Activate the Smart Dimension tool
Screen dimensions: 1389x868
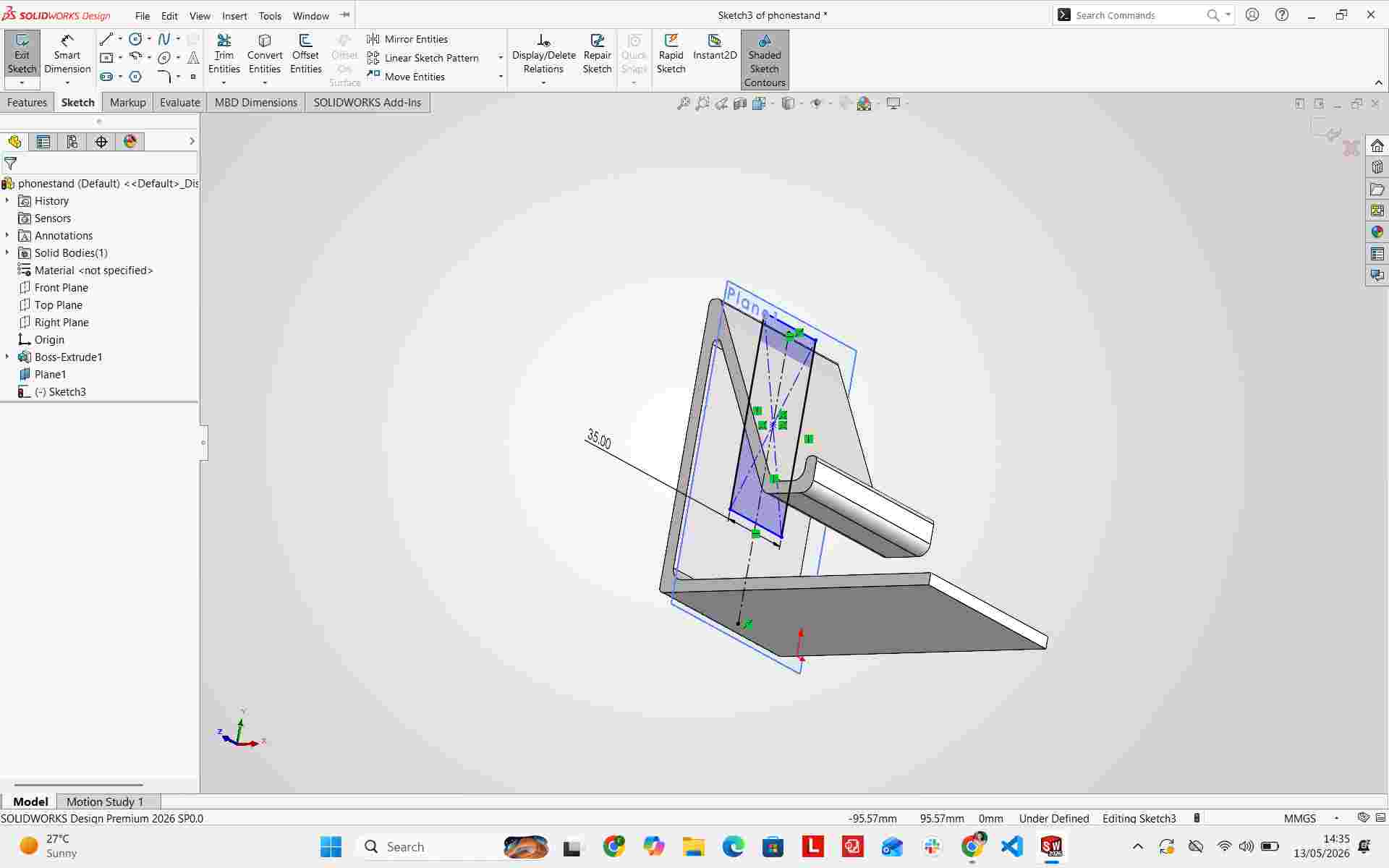(67, 54)
